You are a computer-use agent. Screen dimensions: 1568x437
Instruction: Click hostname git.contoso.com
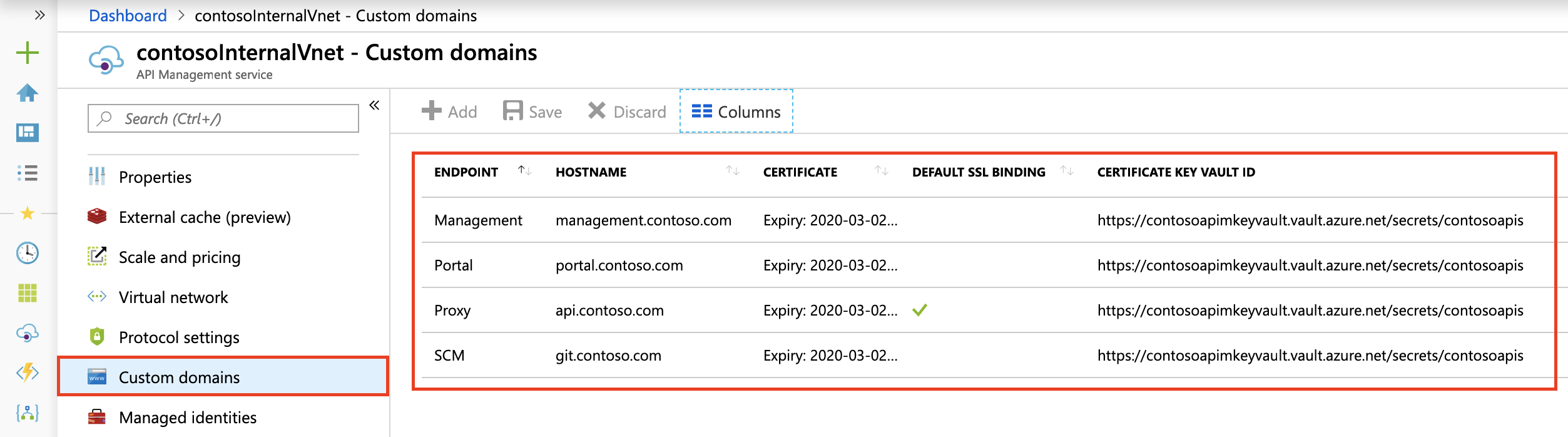click(608, 356)
